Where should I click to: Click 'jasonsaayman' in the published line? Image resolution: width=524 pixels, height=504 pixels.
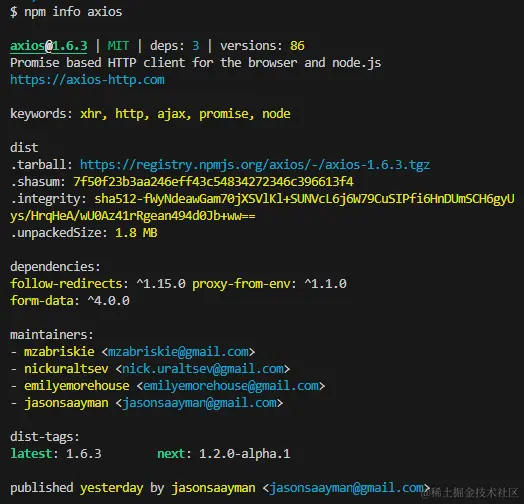[x=213, y=488]
